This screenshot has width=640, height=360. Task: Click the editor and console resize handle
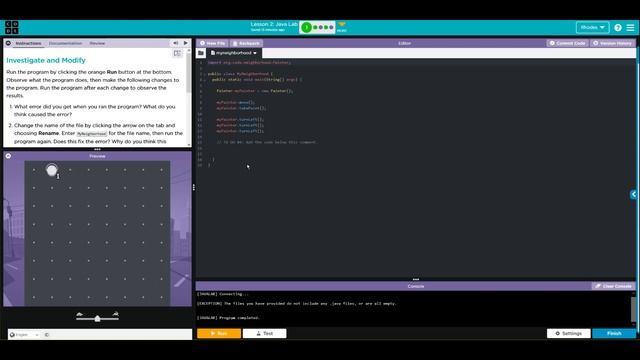point(416,280)
